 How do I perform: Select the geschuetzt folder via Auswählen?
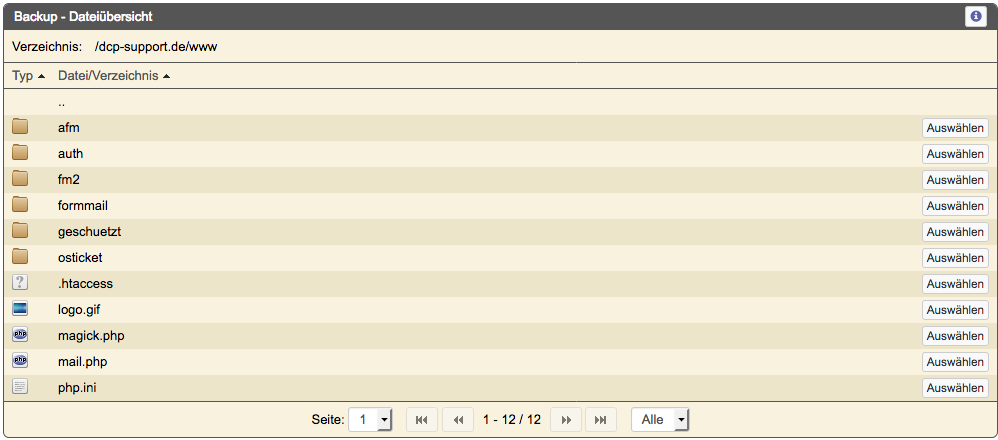(955, 232)
